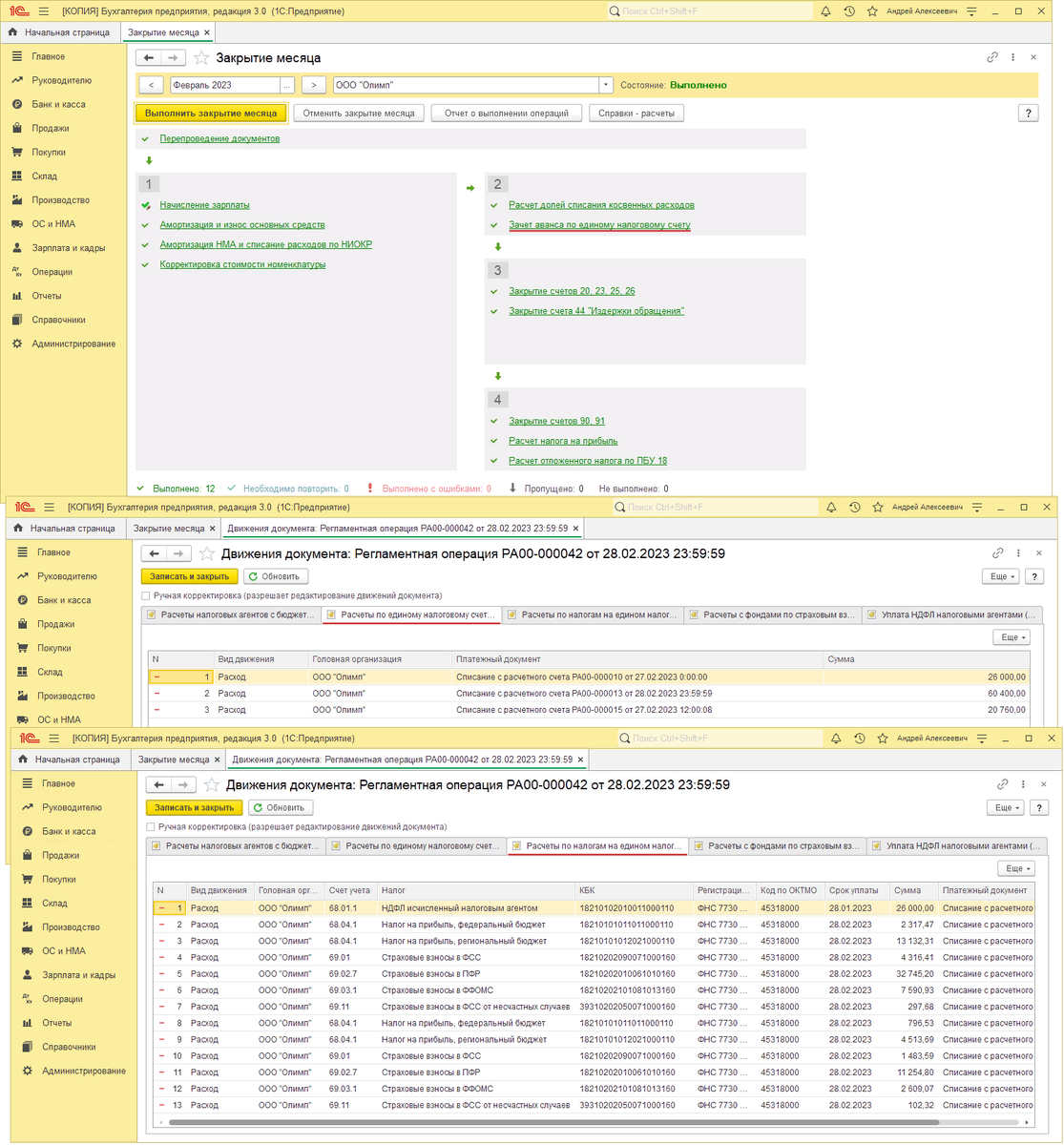Go to Начальная страница tab in top window

59,32
